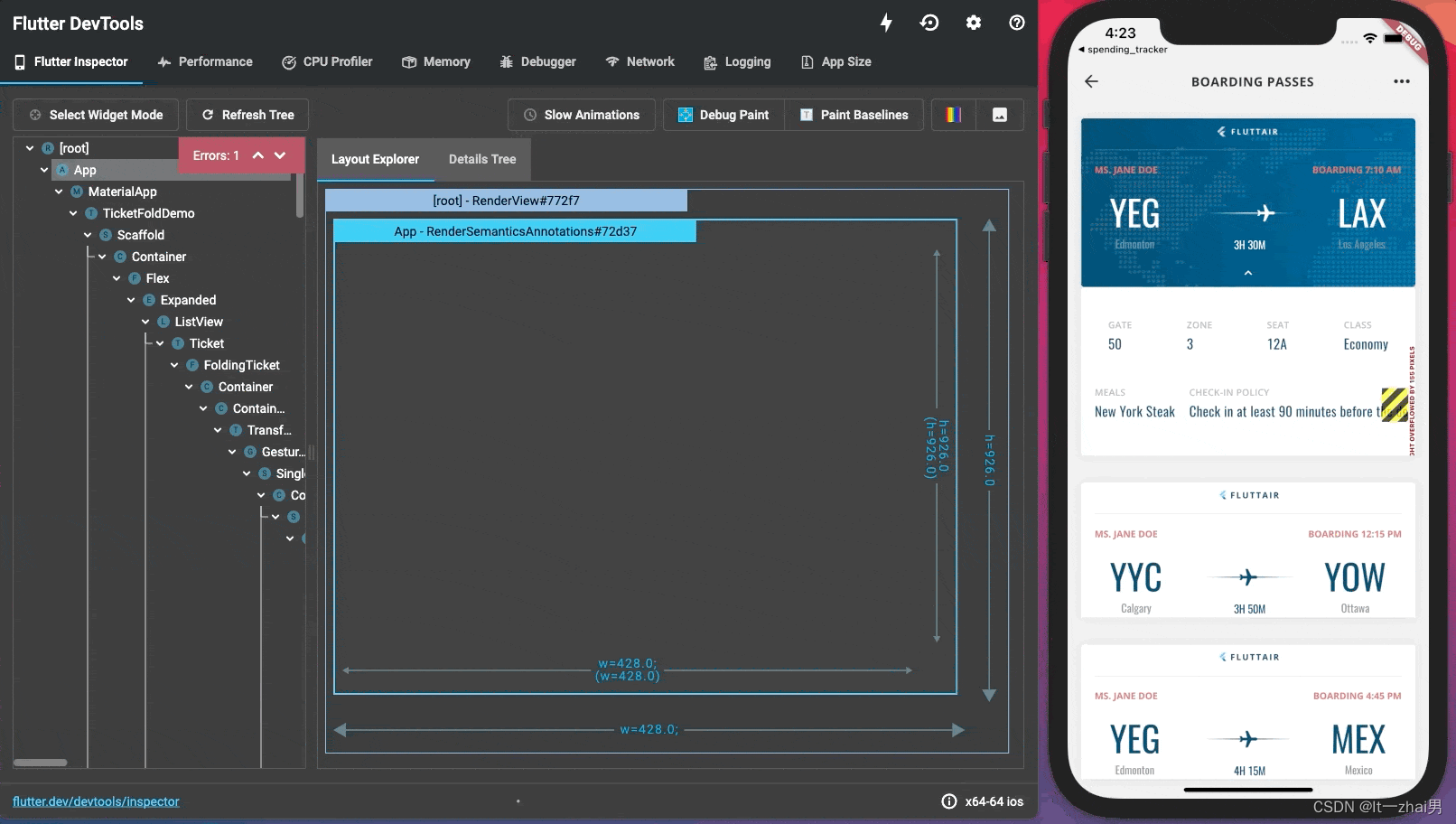
Task: Click the info icon next to x64-64 ios
Action: point(949,801)
